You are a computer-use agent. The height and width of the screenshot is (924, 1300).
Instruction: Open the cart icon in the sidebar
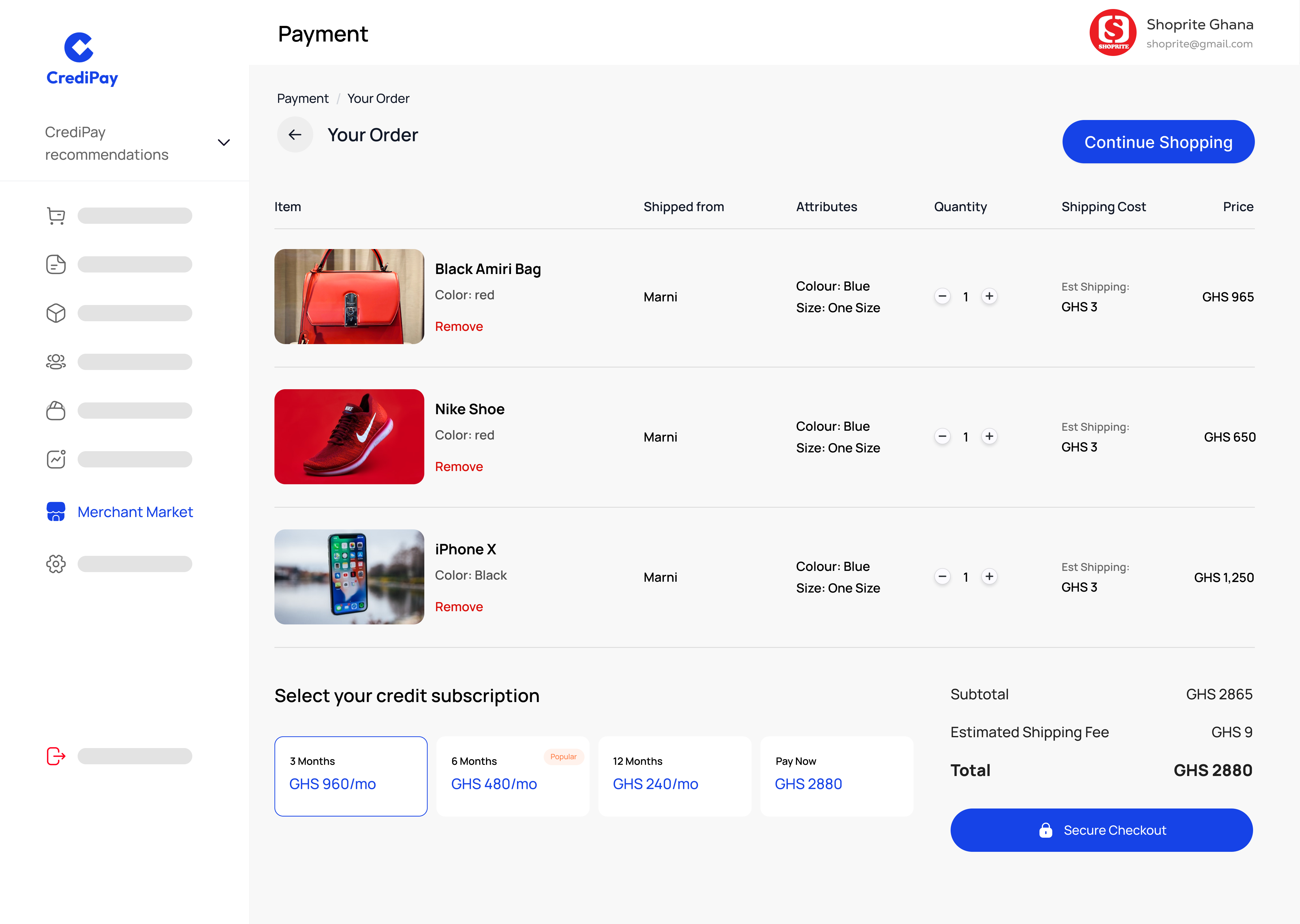pyautogui.click(x=55, y=215)
